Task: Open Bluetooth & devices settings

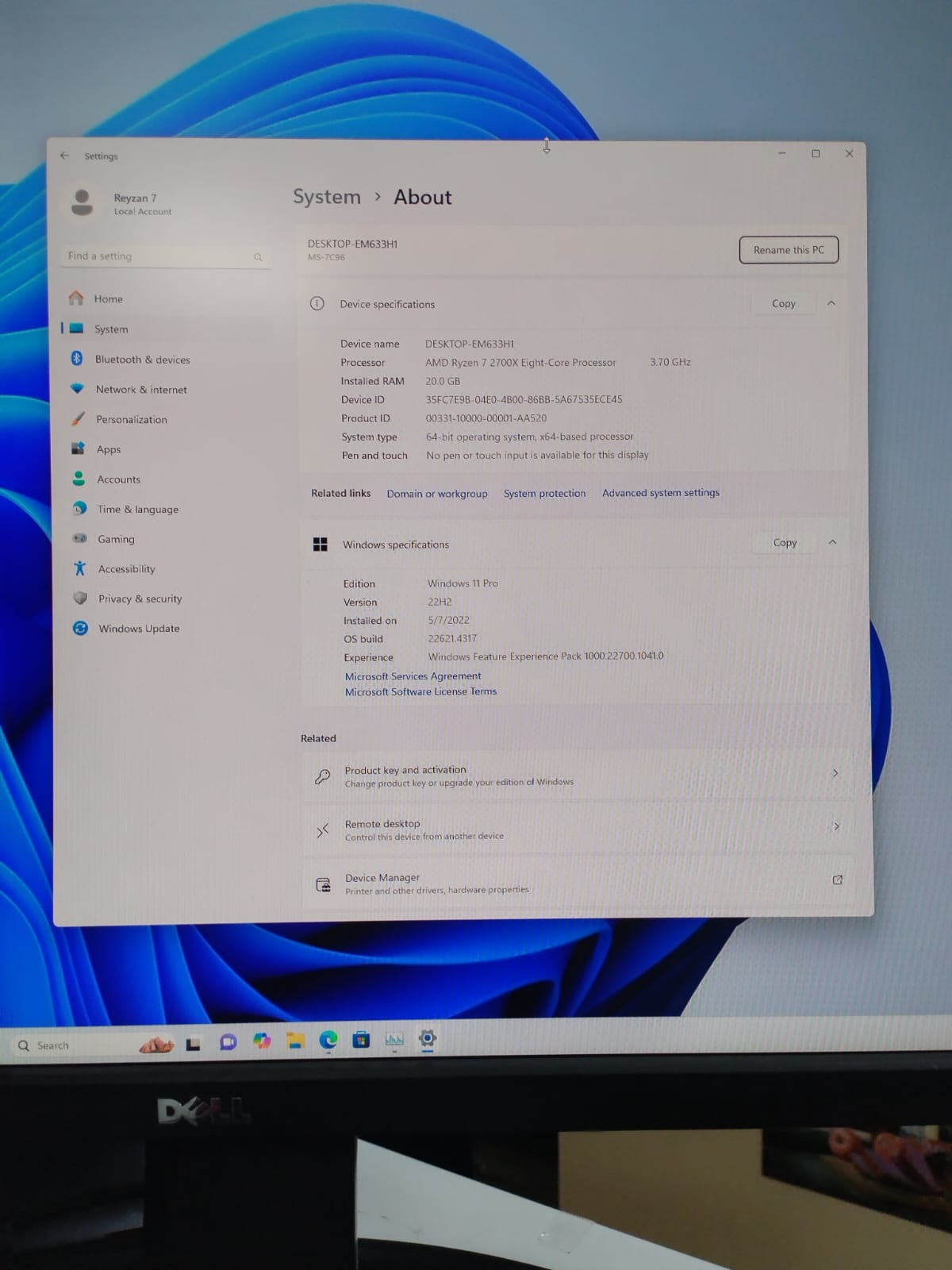Action: click(x=167, y=359)
